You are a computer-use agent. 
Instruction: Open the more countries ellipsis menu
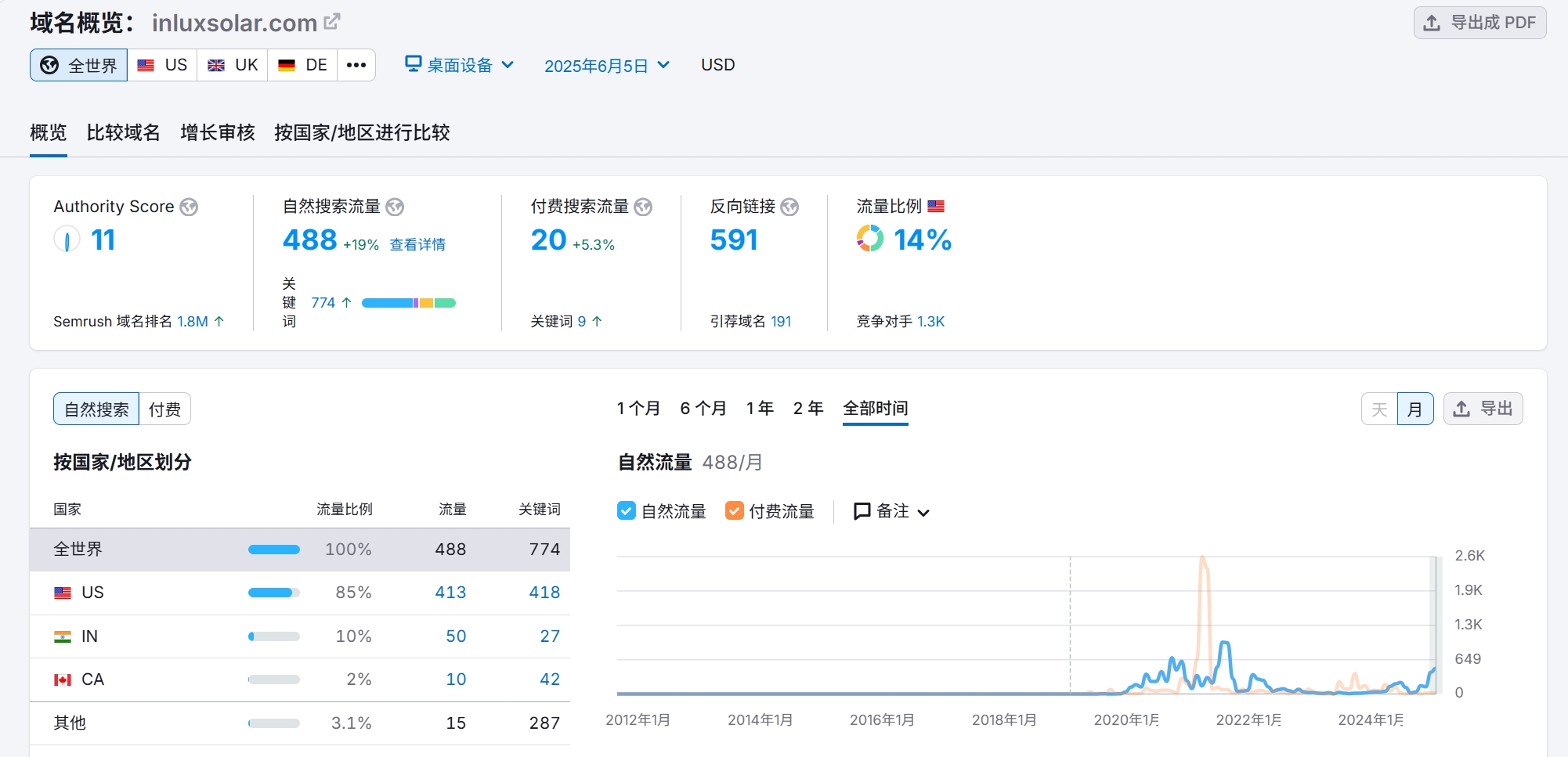(356, 65)
